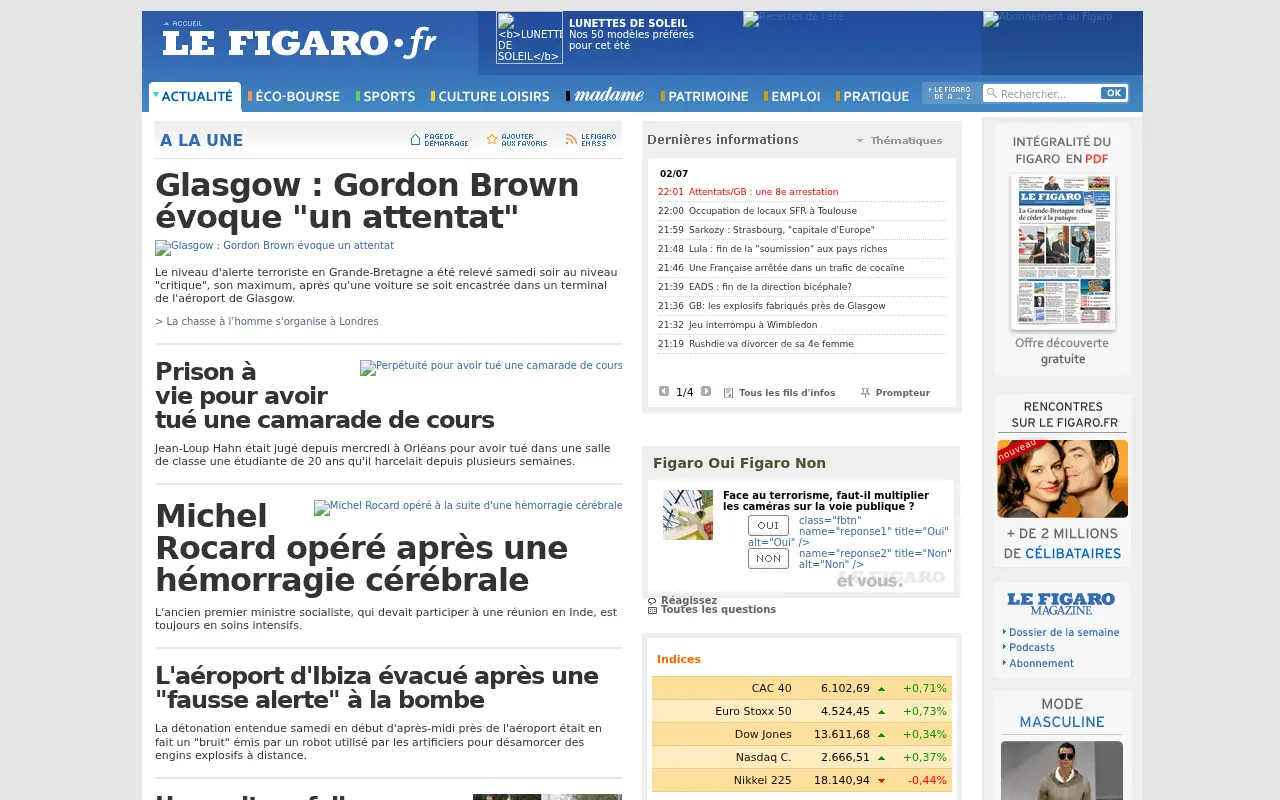Image resolution: width=1280 pixels, height=800 pixels.
Task: Click the star icon for Ajouter aux favoris
Action: click(x=492, y=139)
